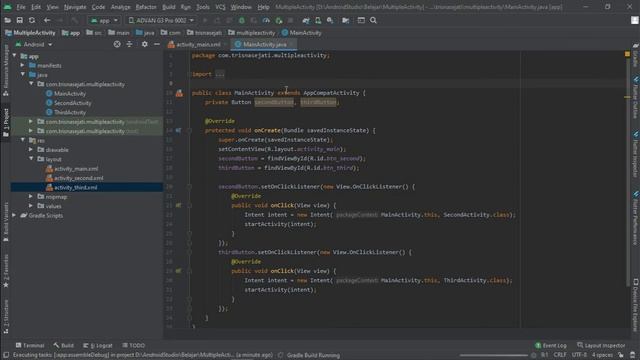This screenshot has width=640, height=360.
Task: Click the run gutter icon beside class MainActivity
Action: 179,93
